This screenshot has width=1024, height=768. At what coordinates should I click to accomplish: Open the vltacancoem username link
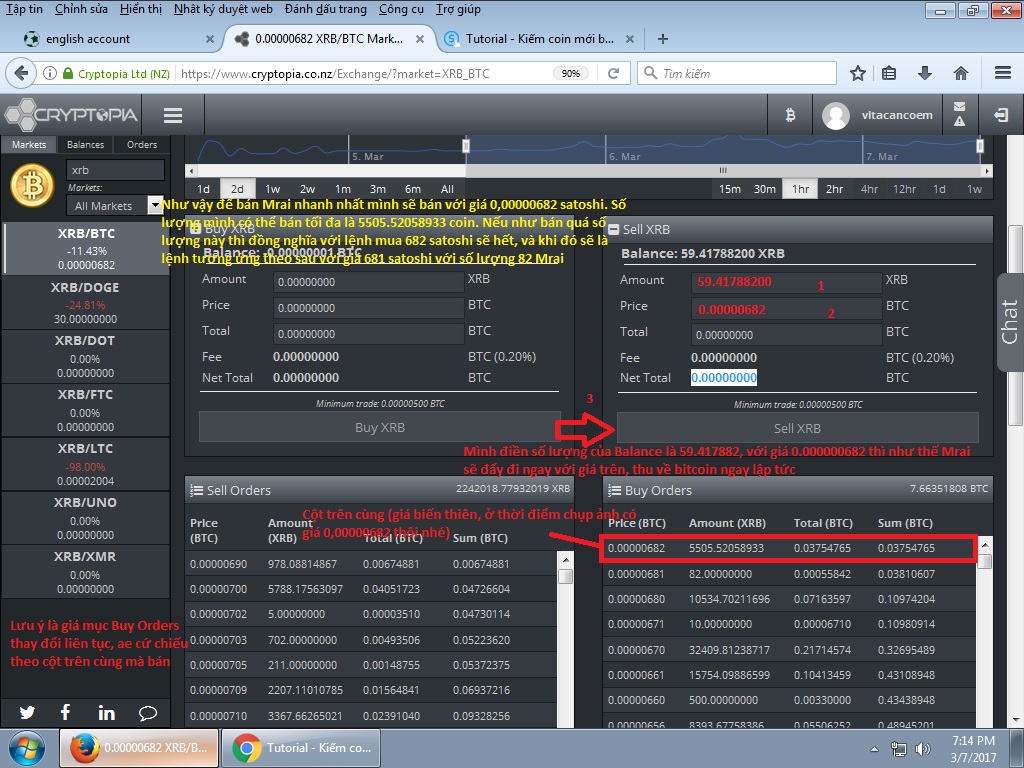(x=897, y=115)
